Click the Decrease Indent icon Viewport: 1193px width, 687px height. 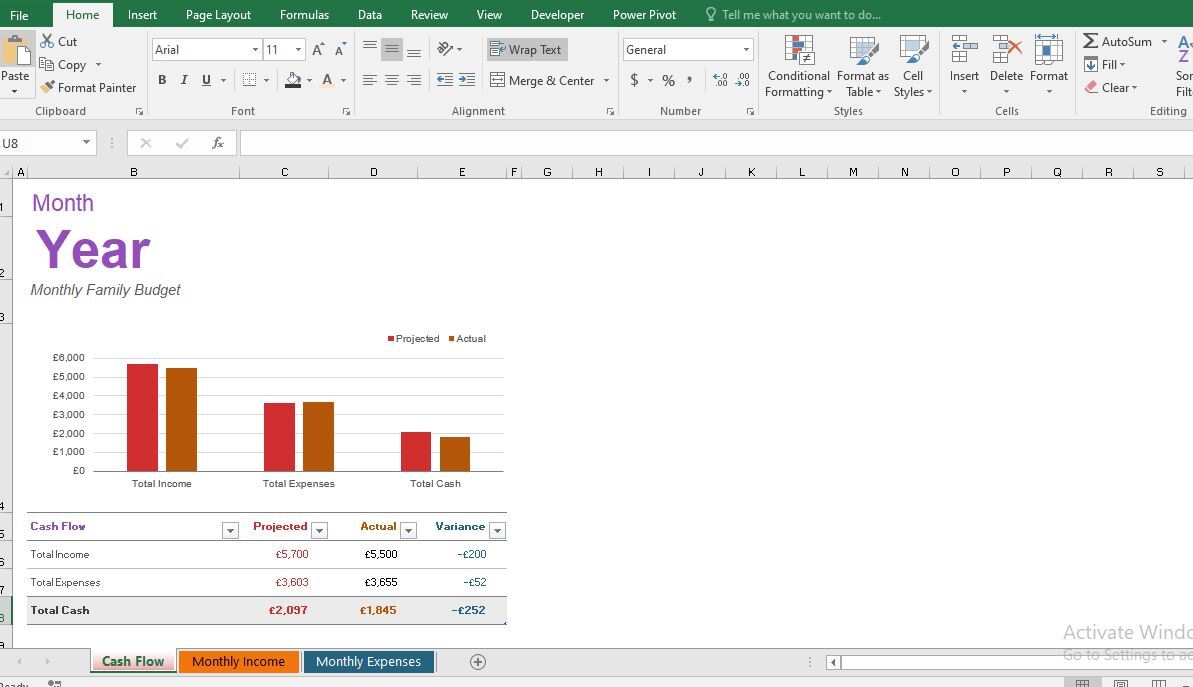tap(445, 80)
